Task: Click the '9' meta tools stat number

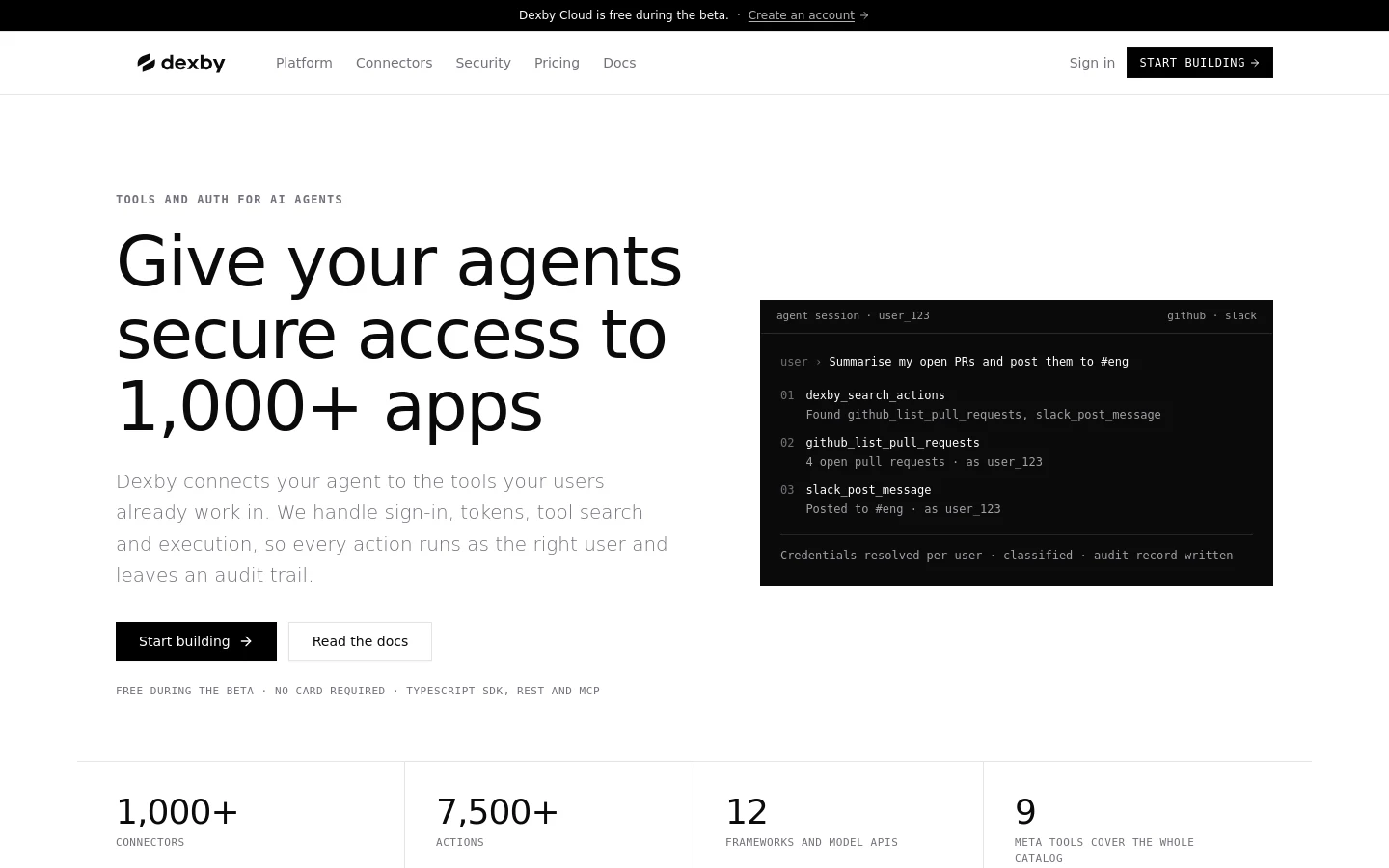Action: click(1025, 812)
